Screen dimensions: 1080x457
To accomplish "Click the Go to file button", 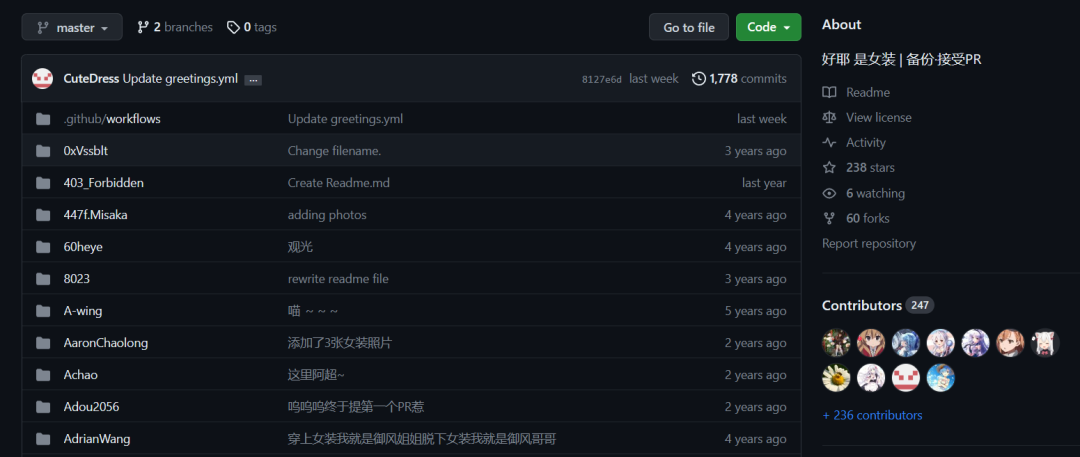I will point(689,27).
